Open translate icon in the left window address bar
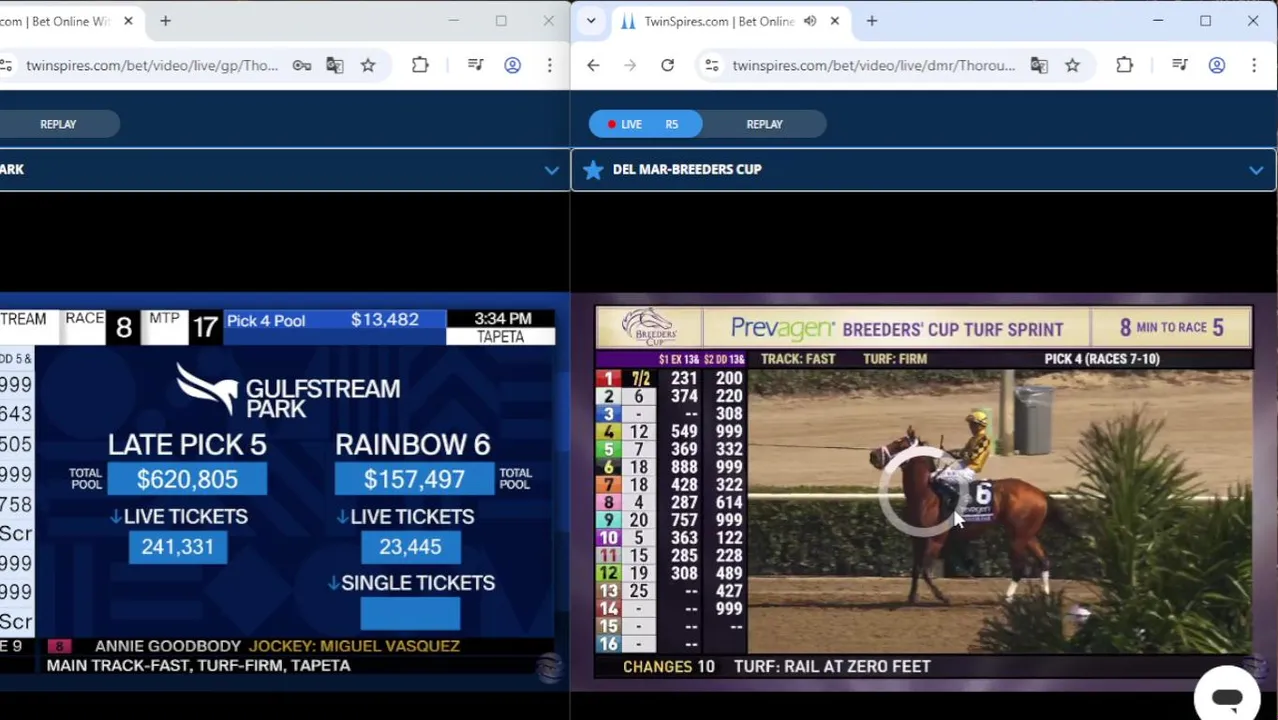 pyautogui.click(x=335, y=65)
